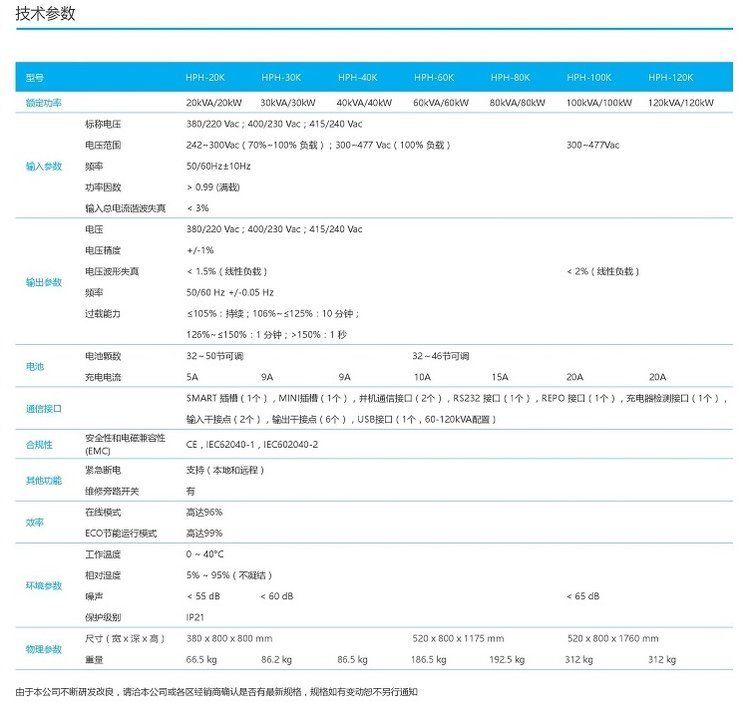Click the 20kVA/20kW value

click(214, 103)
